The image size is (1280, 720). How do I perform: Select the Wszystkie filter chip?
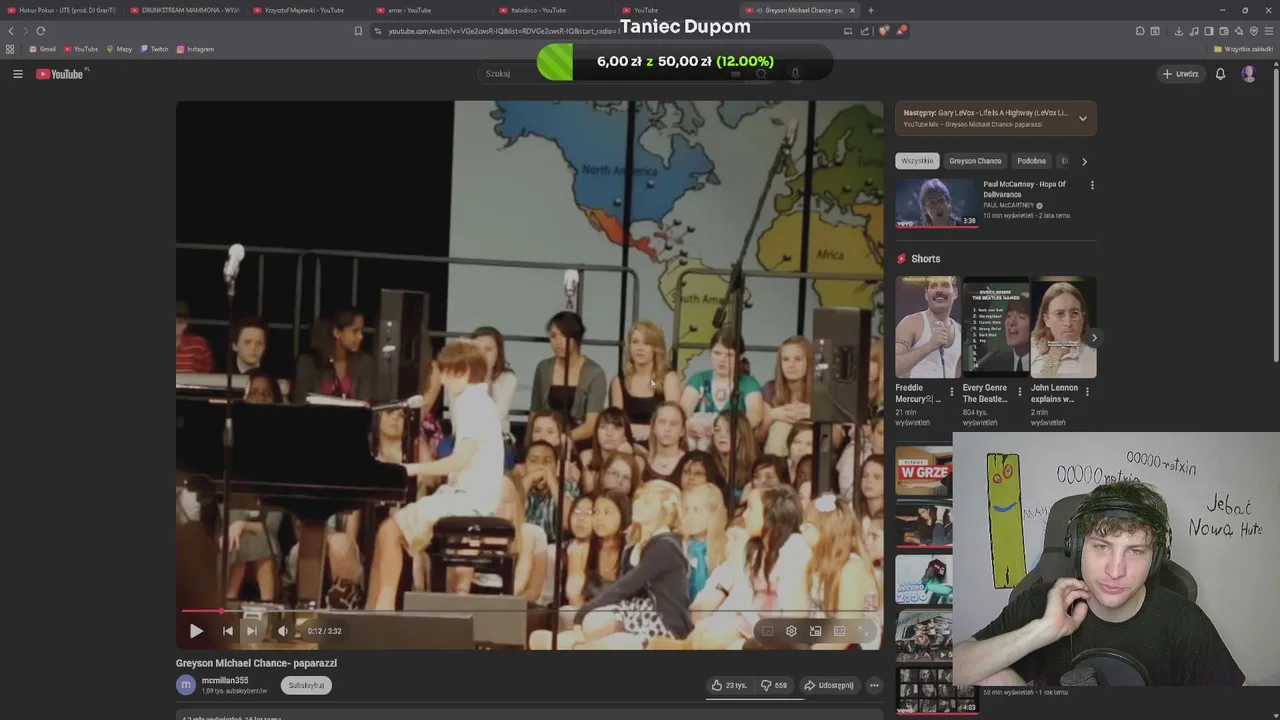click(917, 161)
